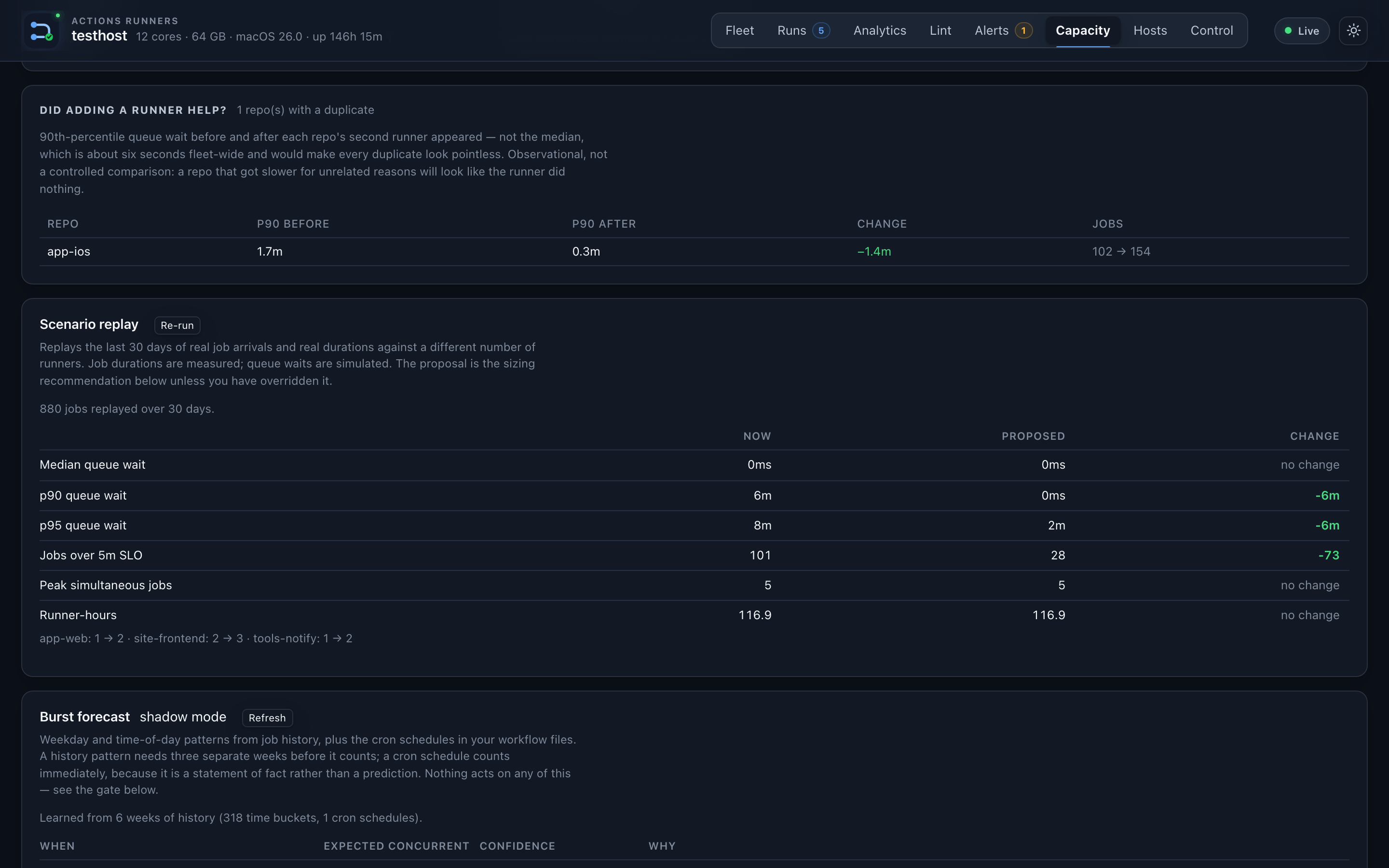1389x868 pixels.
Task: Click the −1.4m change value
Action: (x=874, y=251)
